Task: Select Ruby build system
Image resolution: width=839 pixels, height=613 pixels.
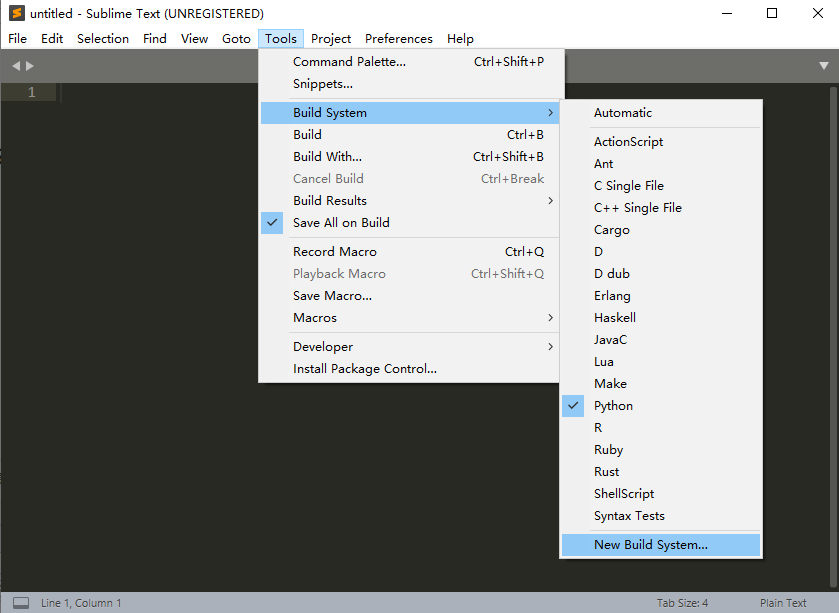Action: click(x=661, y=450)
